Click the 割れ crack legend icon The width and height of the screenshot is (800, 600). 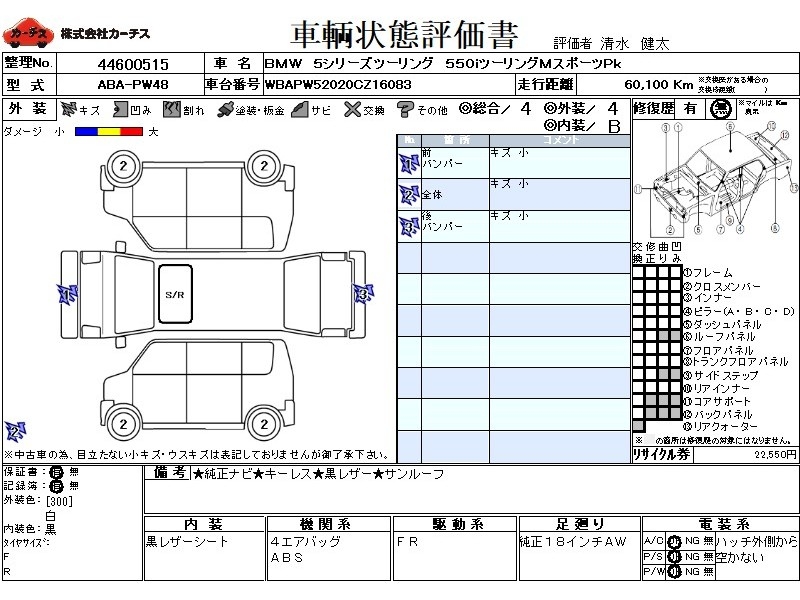pos(172,110)
